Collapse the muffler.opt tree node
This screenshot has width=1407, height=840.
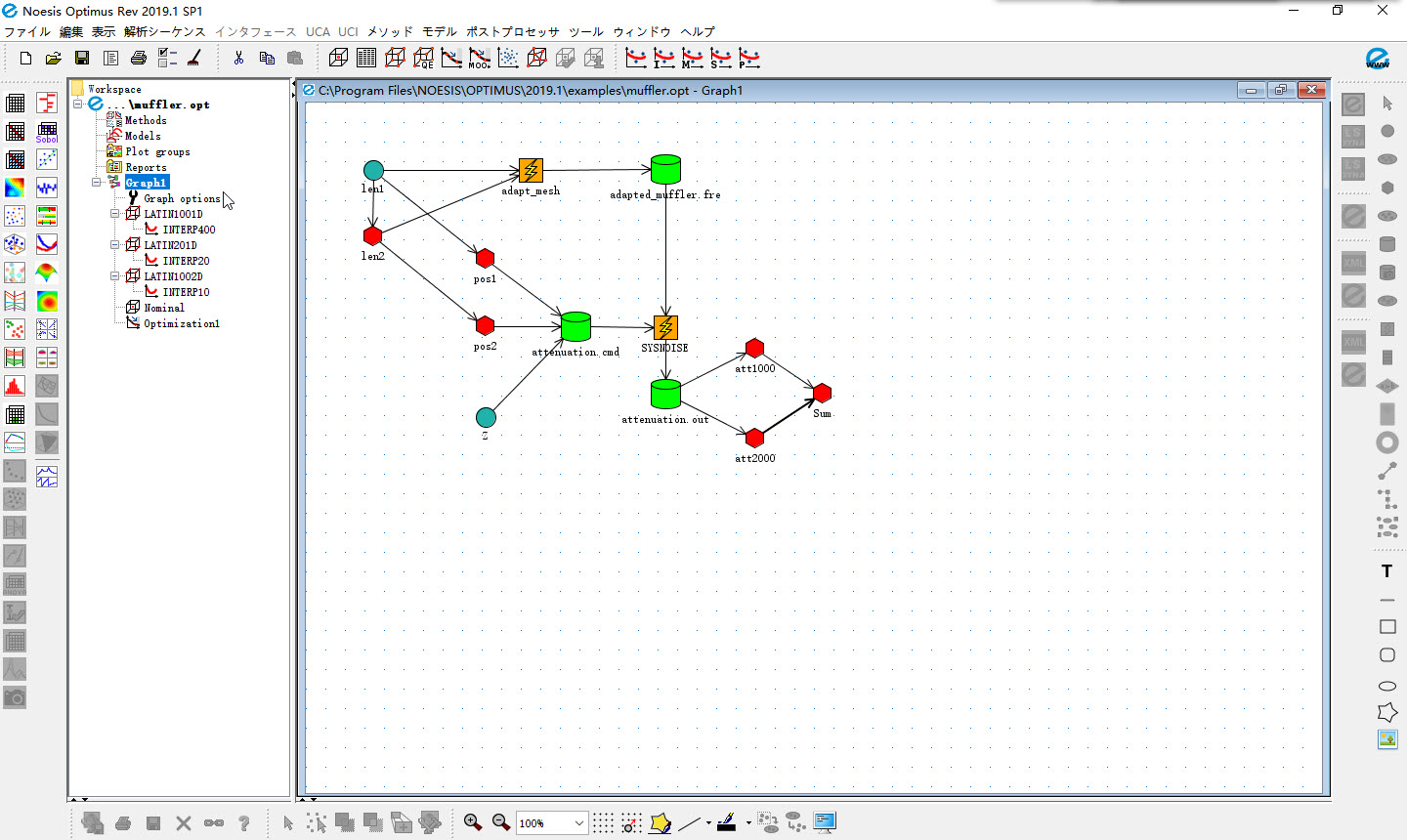coord(78,104)
